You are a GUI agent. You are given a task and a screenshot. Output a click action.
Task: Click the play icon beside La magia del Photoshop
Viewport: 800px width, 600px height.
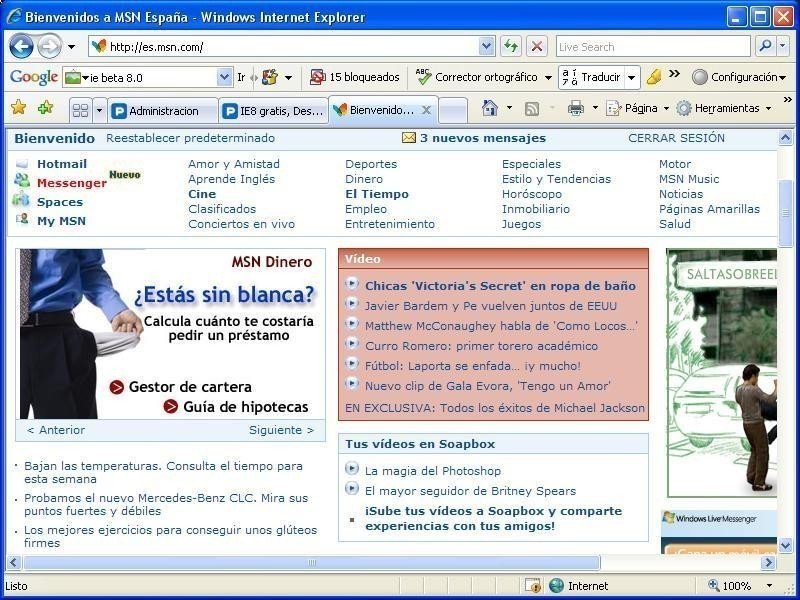(352, 468)
